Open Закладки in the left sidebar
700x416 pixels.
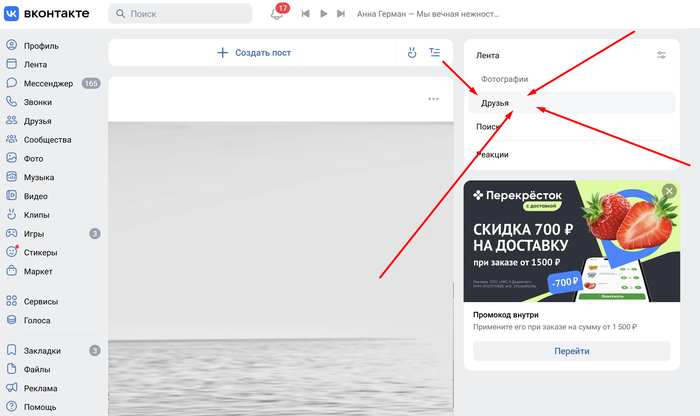(x=53, y=351)
